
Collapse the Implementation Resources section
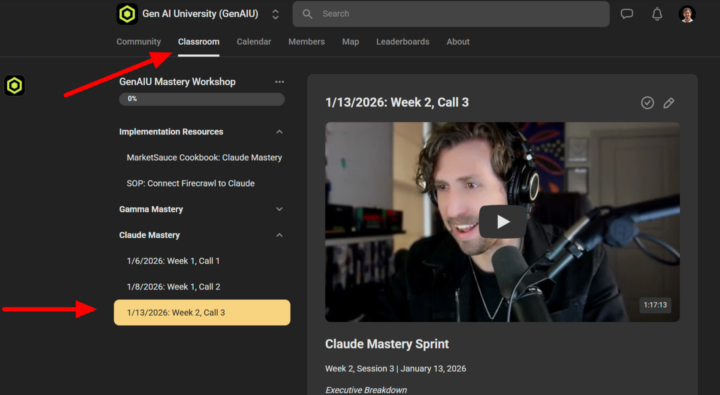click(x=279, y=132)
